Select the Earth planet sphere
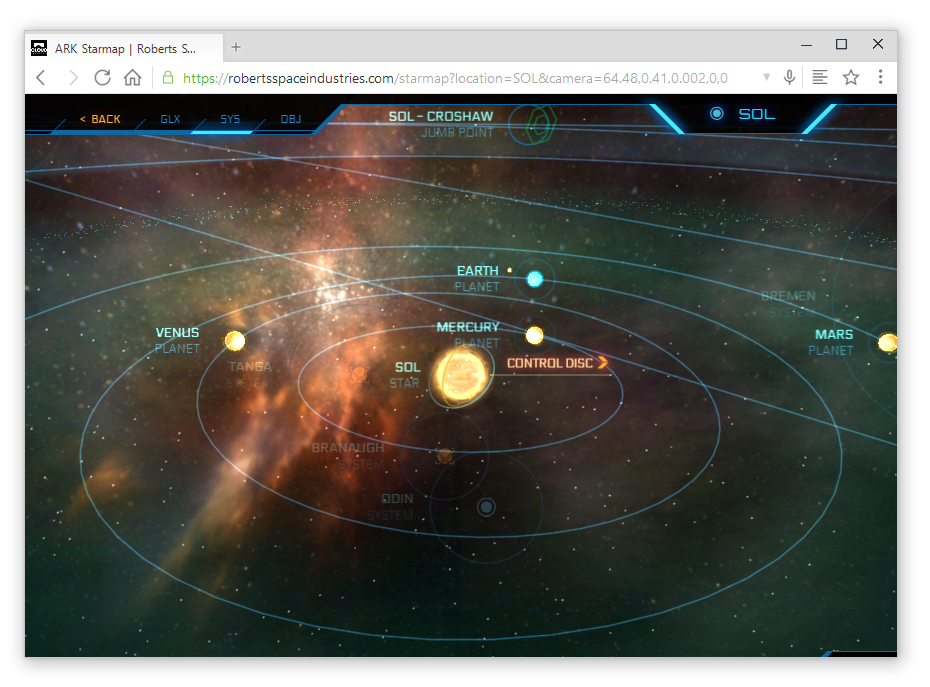930x687 pixels. [x=534, y=279]
